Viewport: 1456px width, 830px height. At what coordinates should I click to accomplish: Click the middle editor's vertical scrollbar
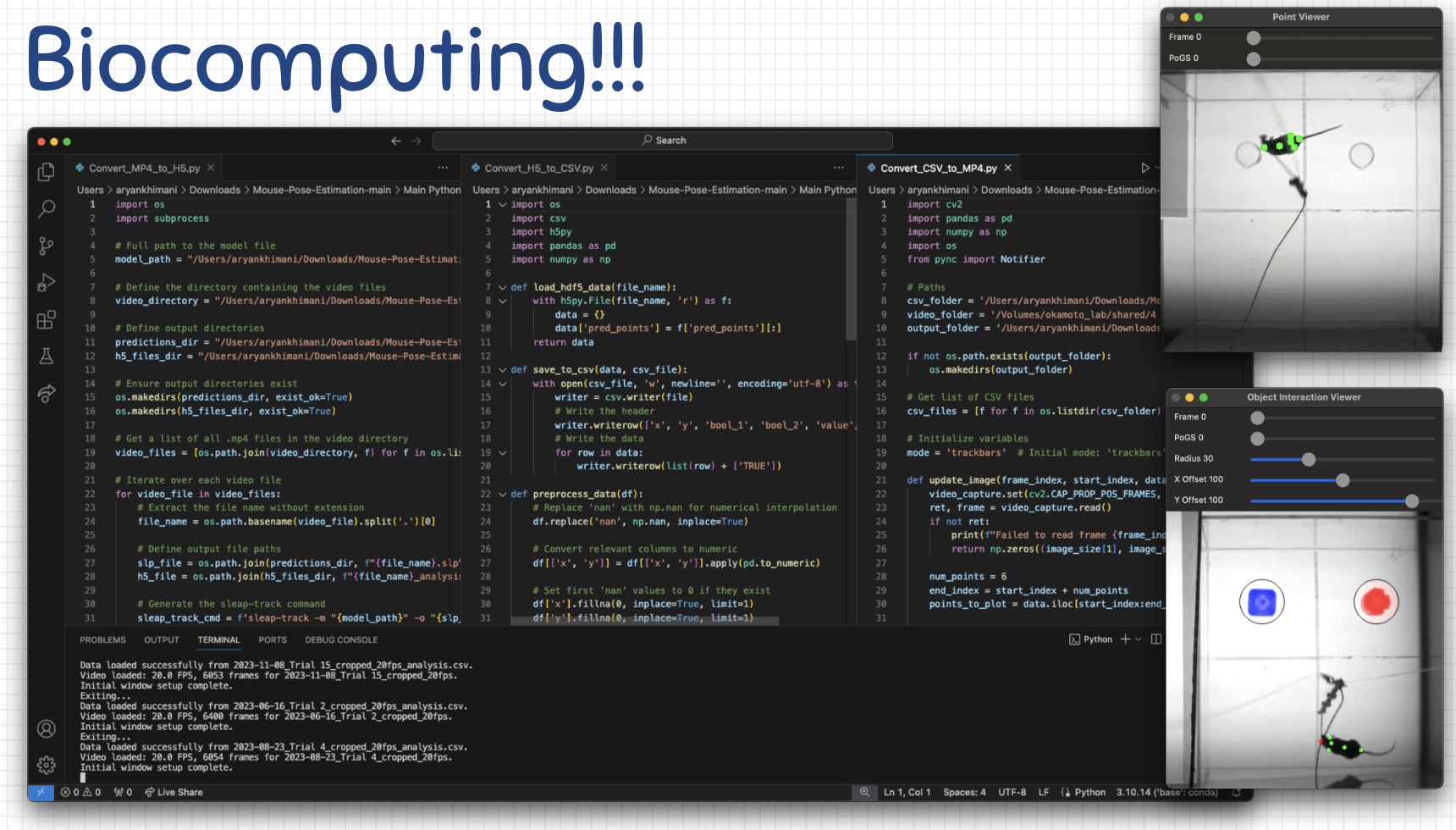[x=851, y=269]
